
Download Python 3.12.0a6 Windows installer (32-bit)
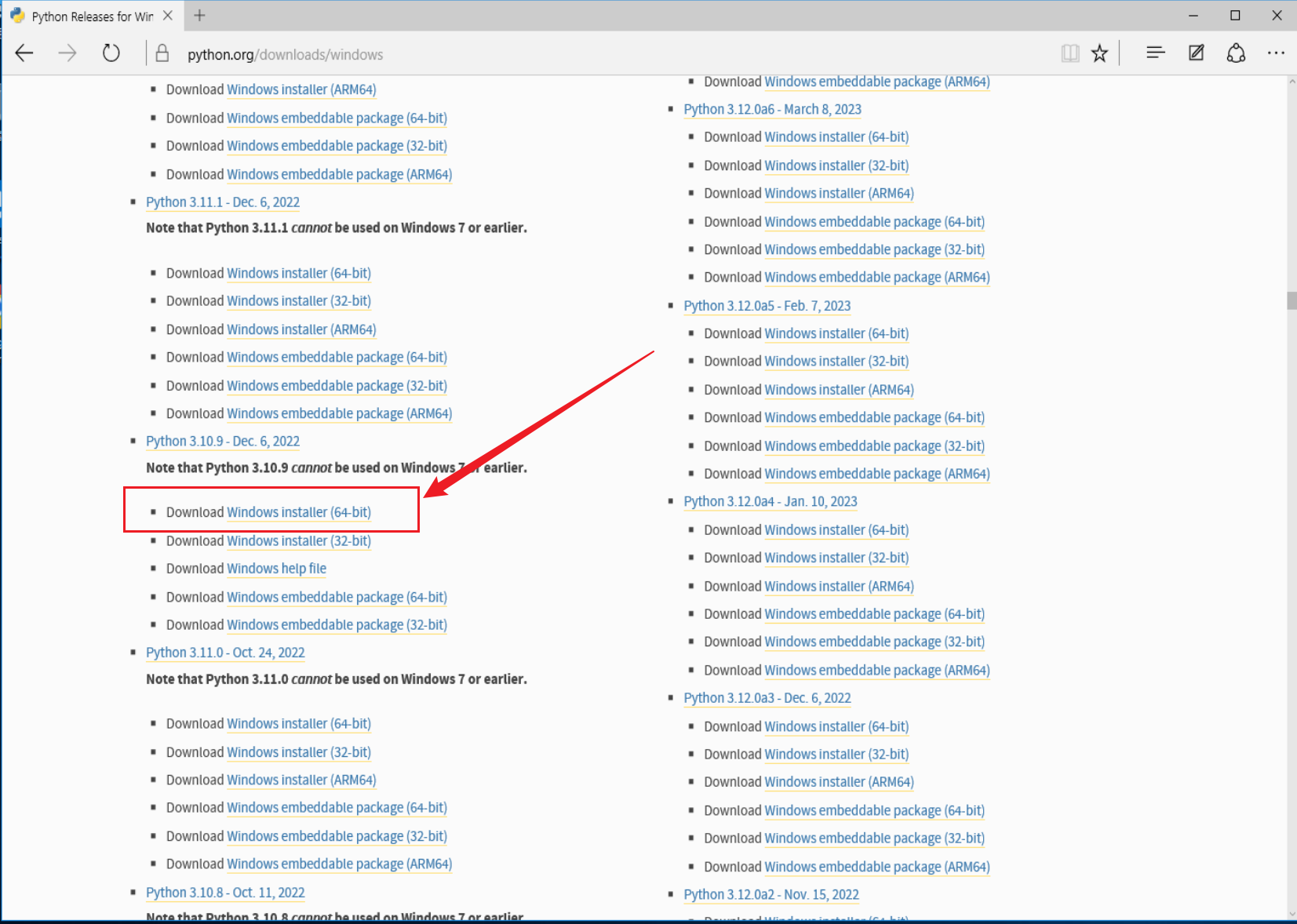click(x=836, y=166)
